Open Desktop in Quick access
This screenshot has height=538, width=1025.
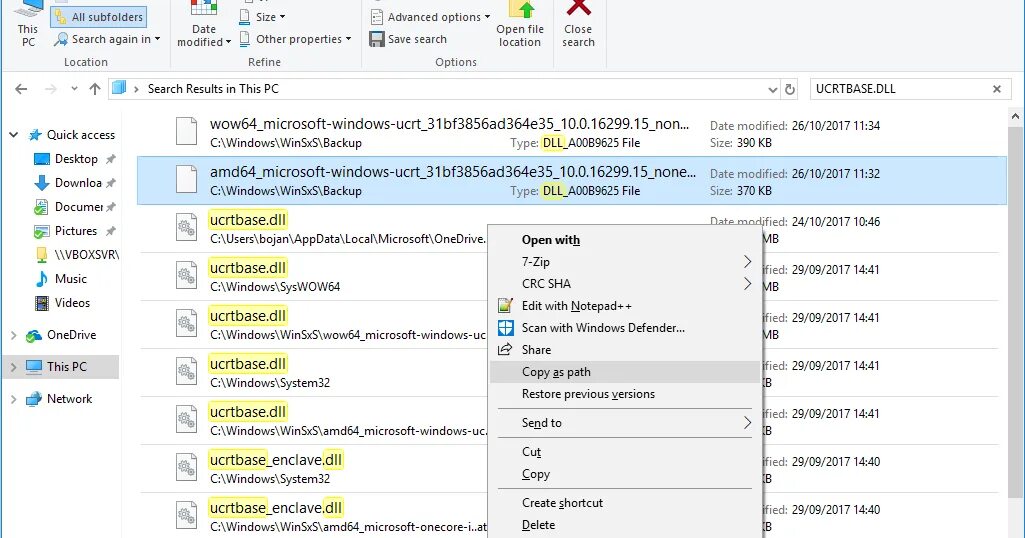click(76, 159)
